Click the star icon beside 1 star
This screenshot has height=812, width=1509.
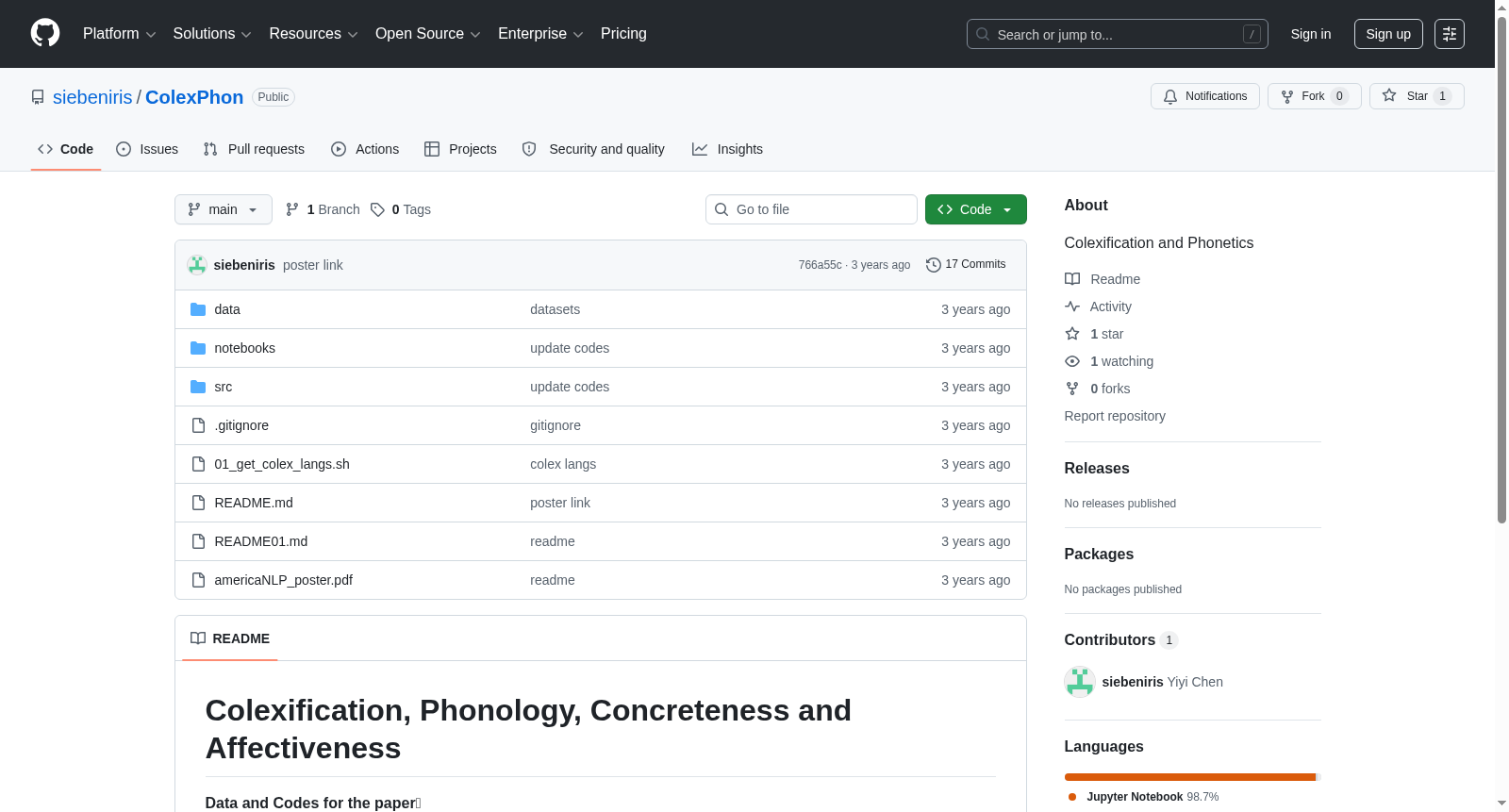click(1072, 334)
